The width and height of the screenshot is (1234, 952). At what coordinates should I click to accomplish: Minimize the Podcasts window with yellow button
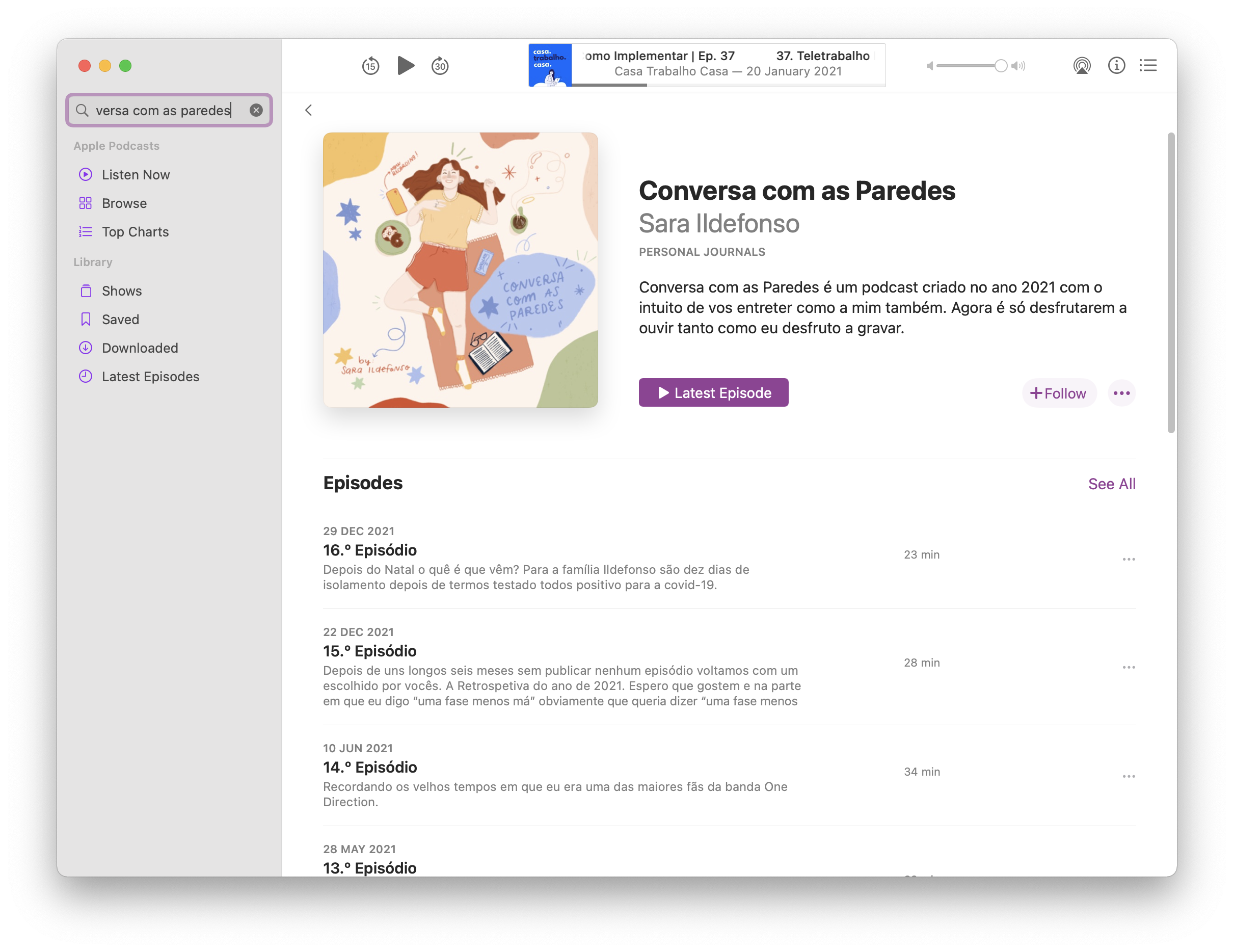pos(105,66)
